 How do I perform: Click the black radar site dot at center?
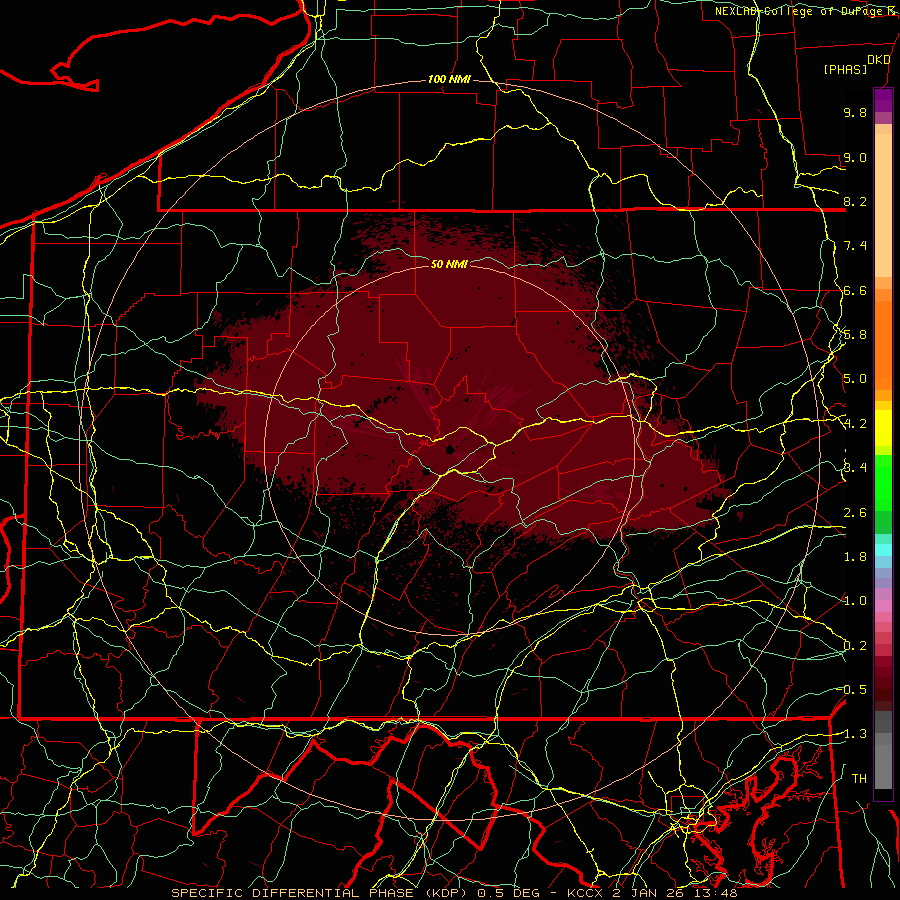pyautogui.click(x=449, y=449)
